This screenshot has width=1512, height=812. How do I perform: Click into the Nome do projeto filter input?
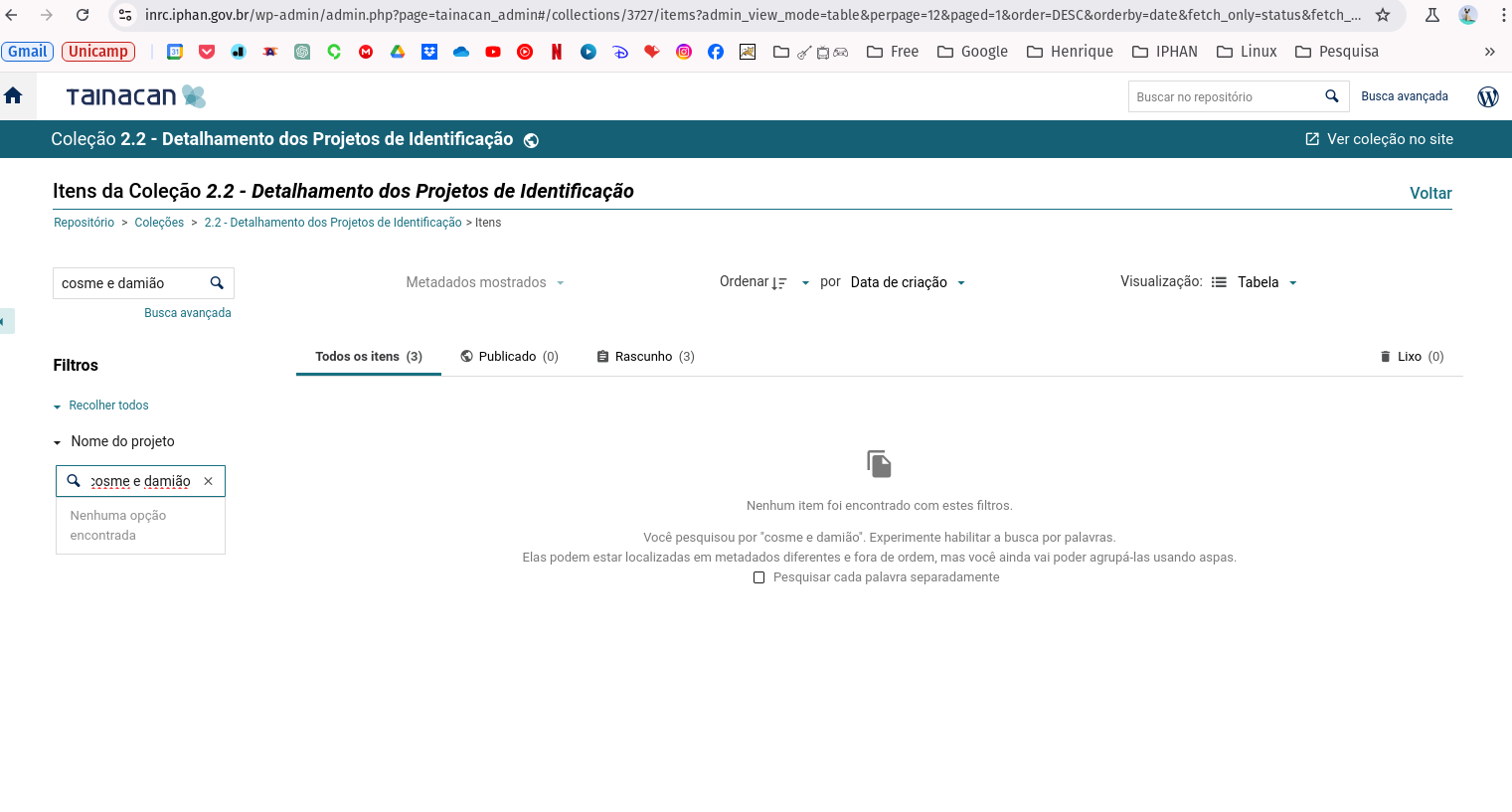(x=141, y=481)
